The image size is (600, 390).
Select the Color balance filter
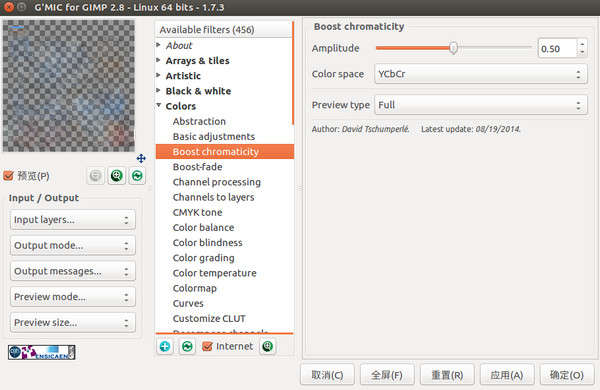pos(203,227)
